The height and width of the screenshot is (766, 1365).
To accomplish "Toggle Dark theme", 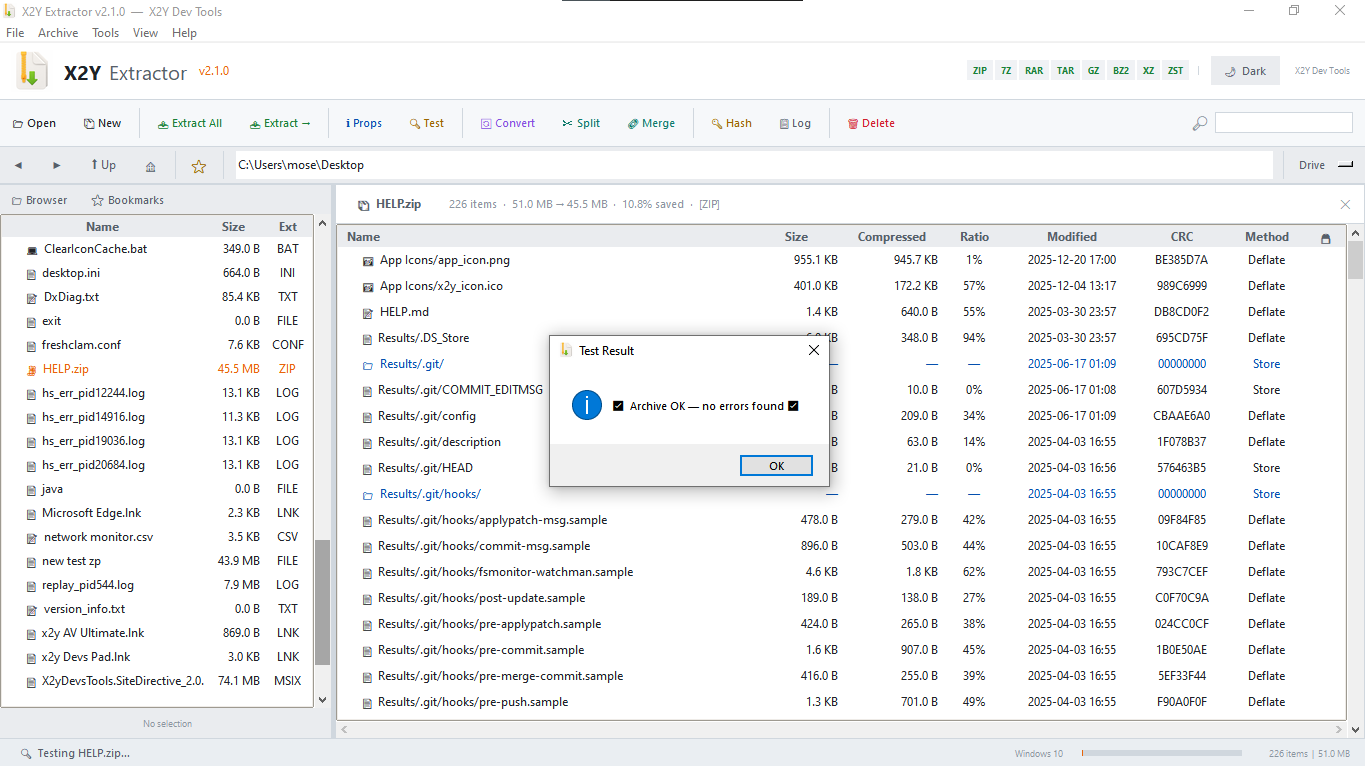I will (1245, 71).
